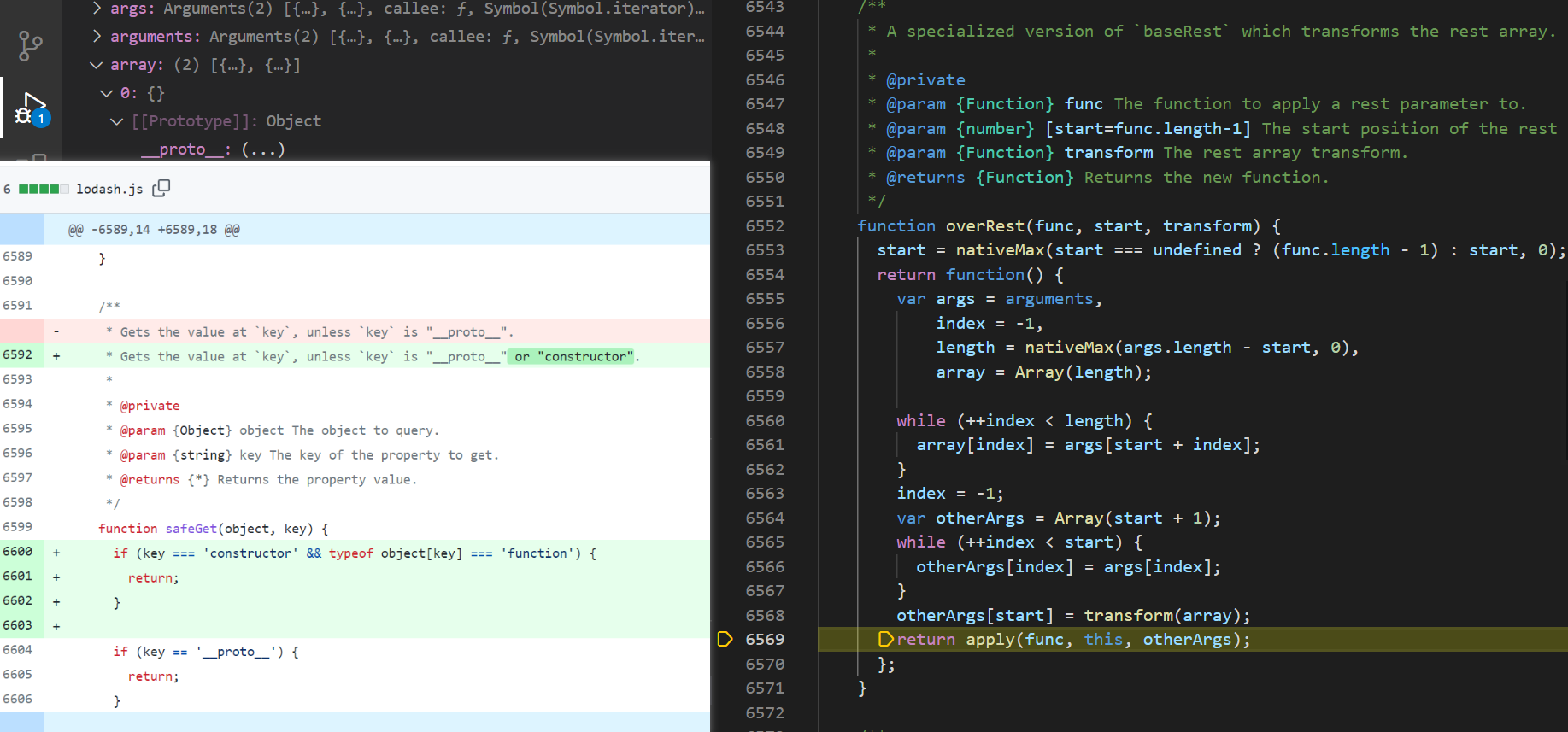The image size is (1568, 732).
Task: Click diff line number 6600
Action: (x=17, y=552)
